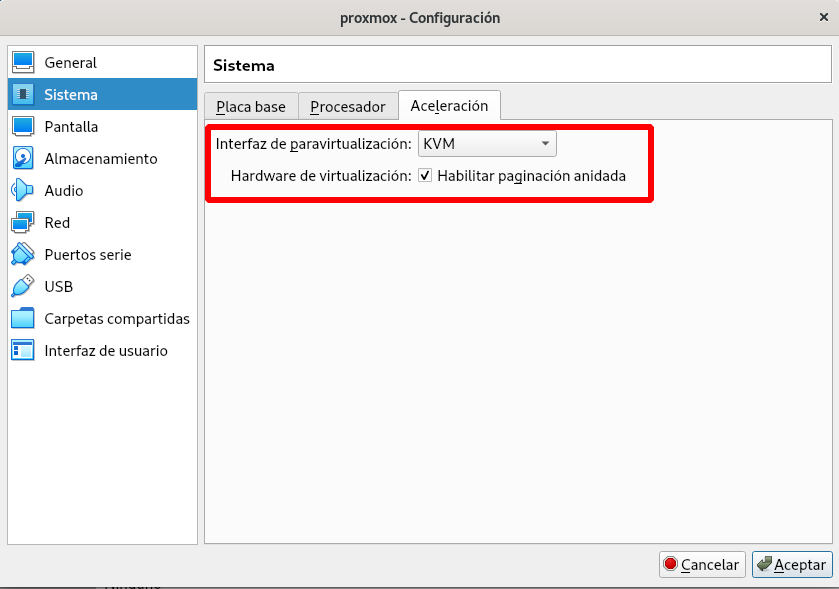Viewport: 839px width, 589px height.
Task: Click the Almacenamiento disk icon
Action: (23, 159)
